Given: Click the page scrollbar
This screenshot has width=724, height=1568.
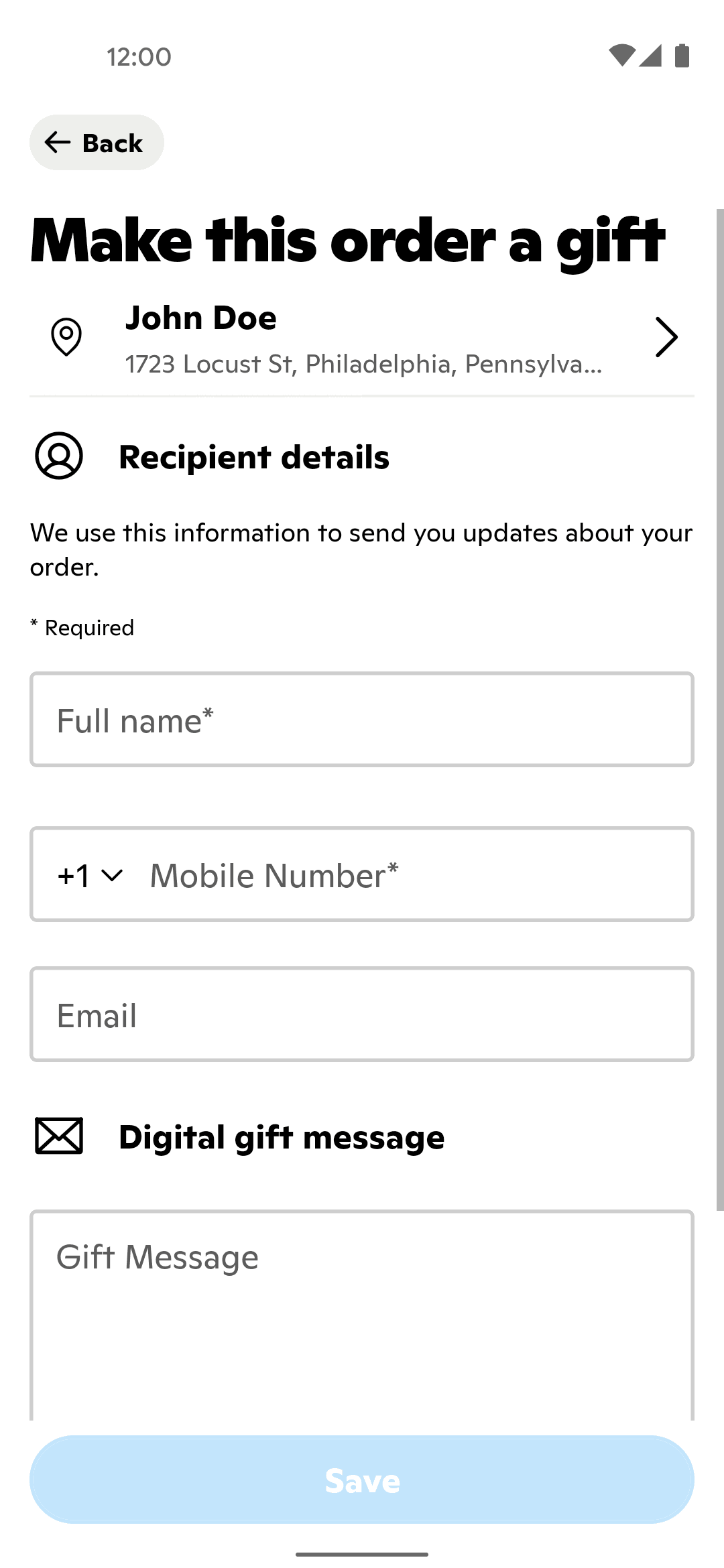Looking at the screenshot, I should coord(719,710).
